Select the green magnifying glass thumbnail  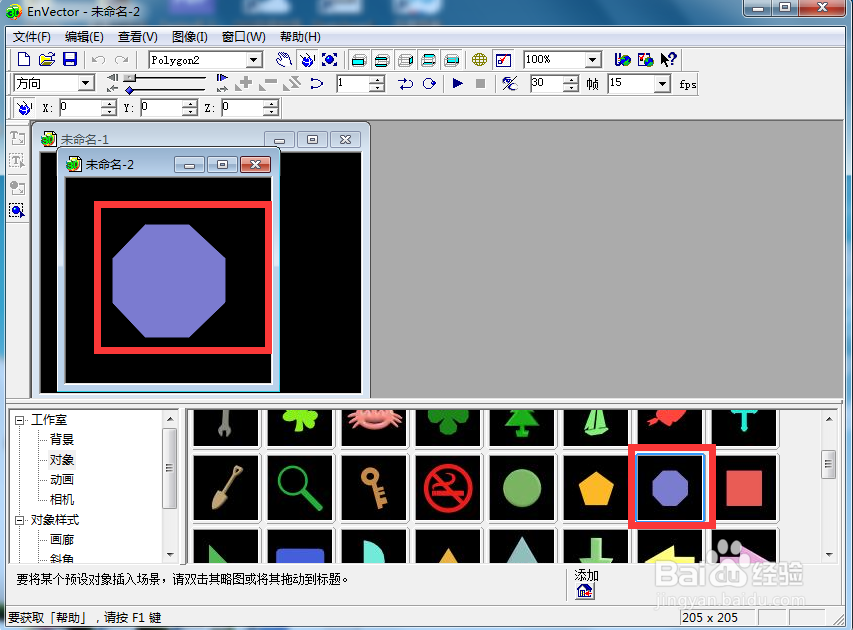[x=300, y=488]
